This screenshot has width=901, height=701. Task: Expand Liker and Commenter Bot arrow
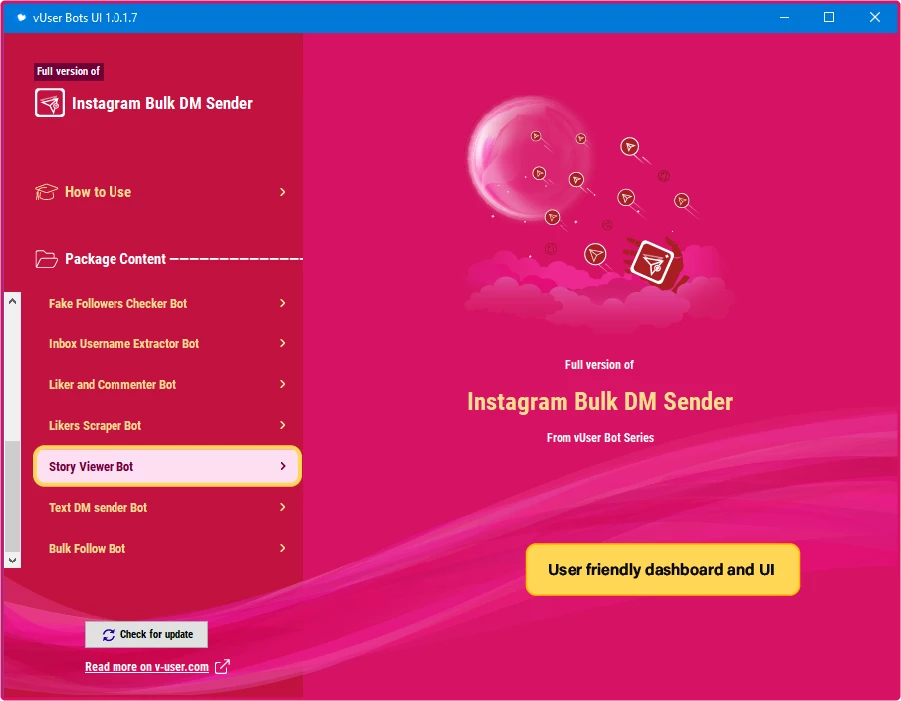(x=282, y=384)
